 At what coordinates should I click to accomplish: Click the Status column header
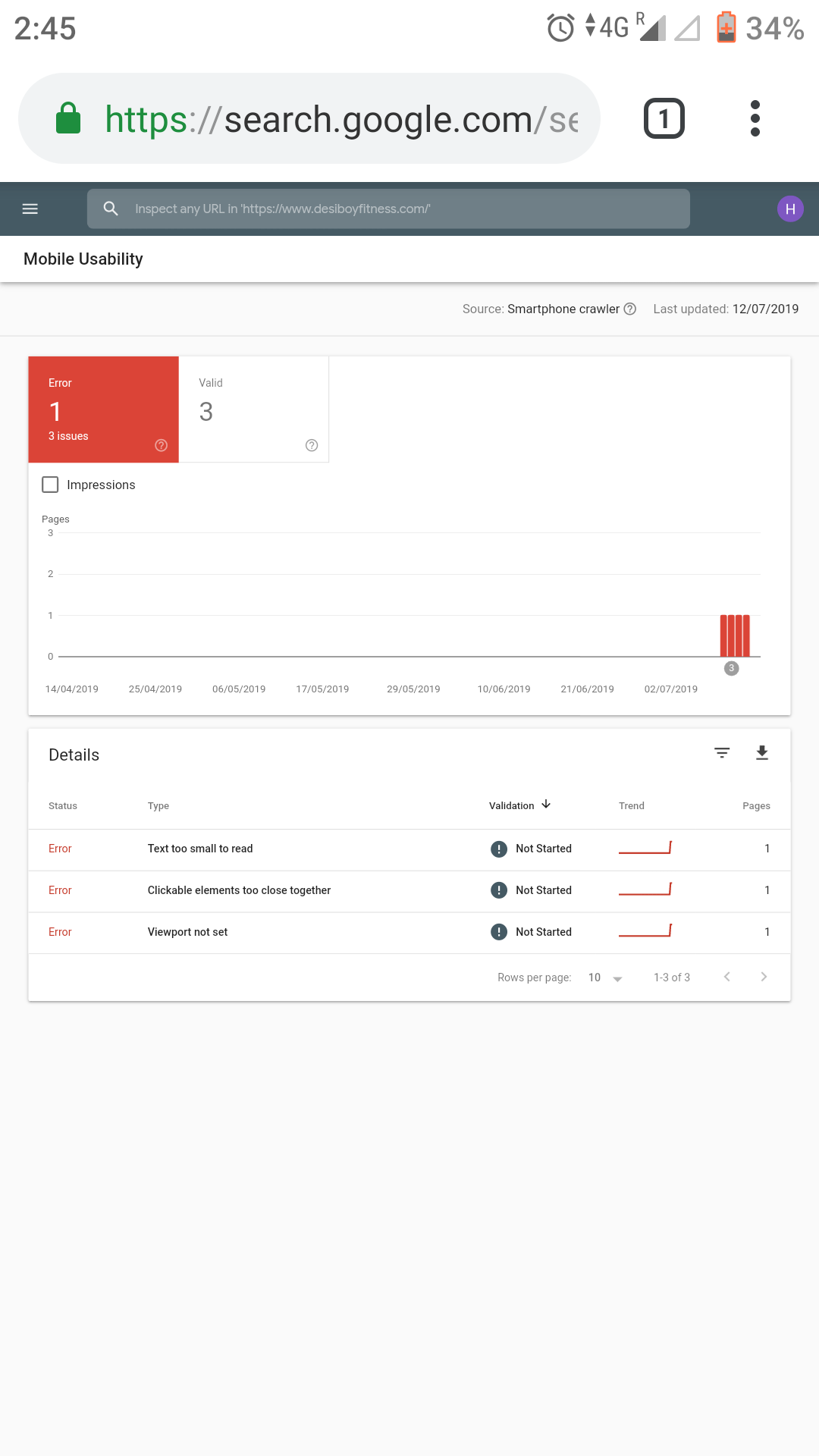(63, 805)
